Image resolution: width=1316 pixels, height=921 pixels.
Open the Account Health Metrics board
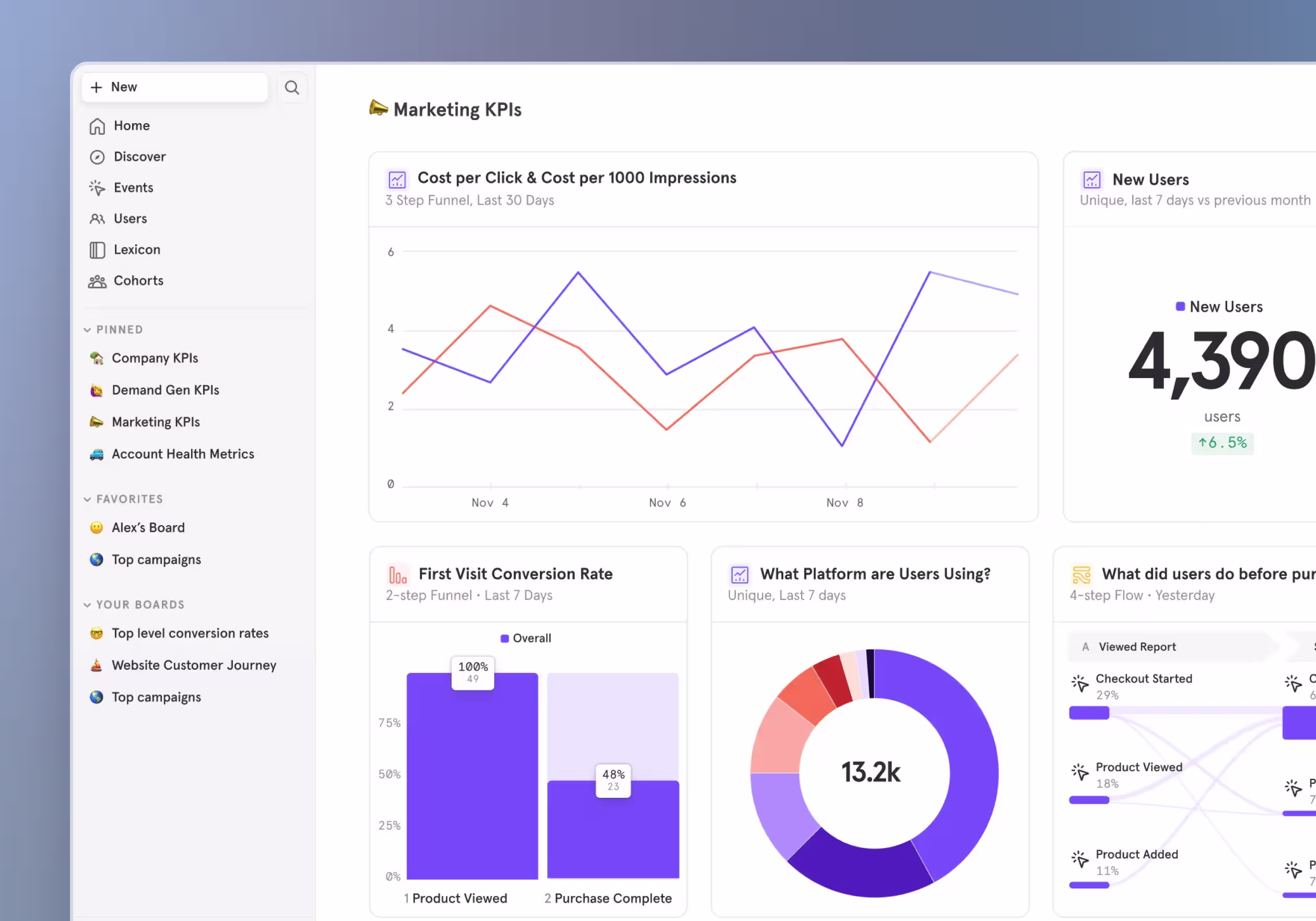click(x=182, y=454)
